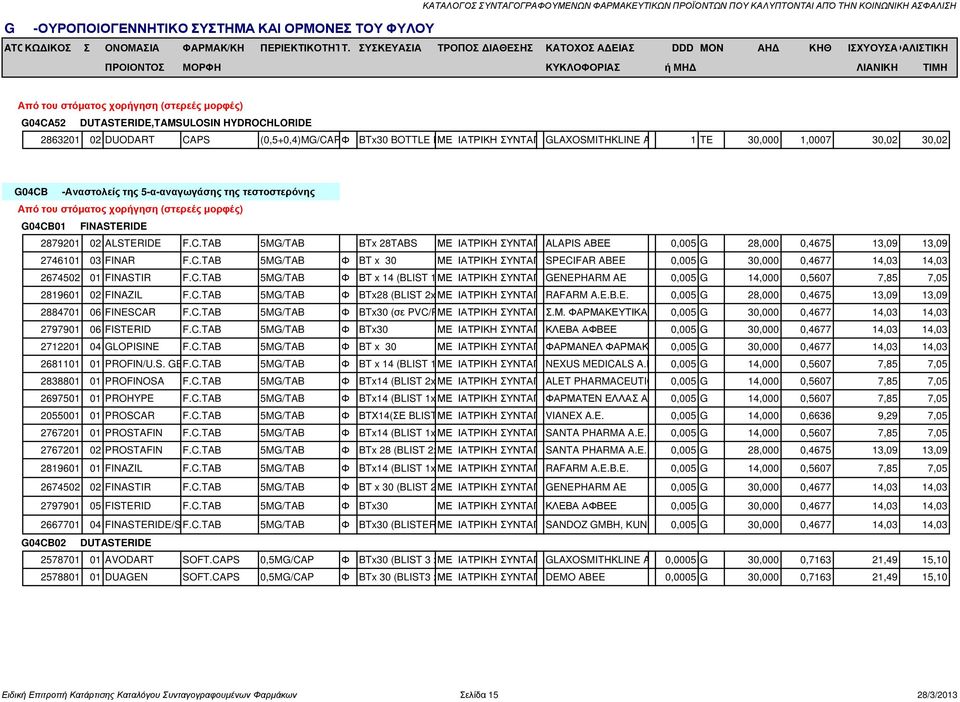
Task: Click the retail price '9,29'
Action: [x=888, y=416]
